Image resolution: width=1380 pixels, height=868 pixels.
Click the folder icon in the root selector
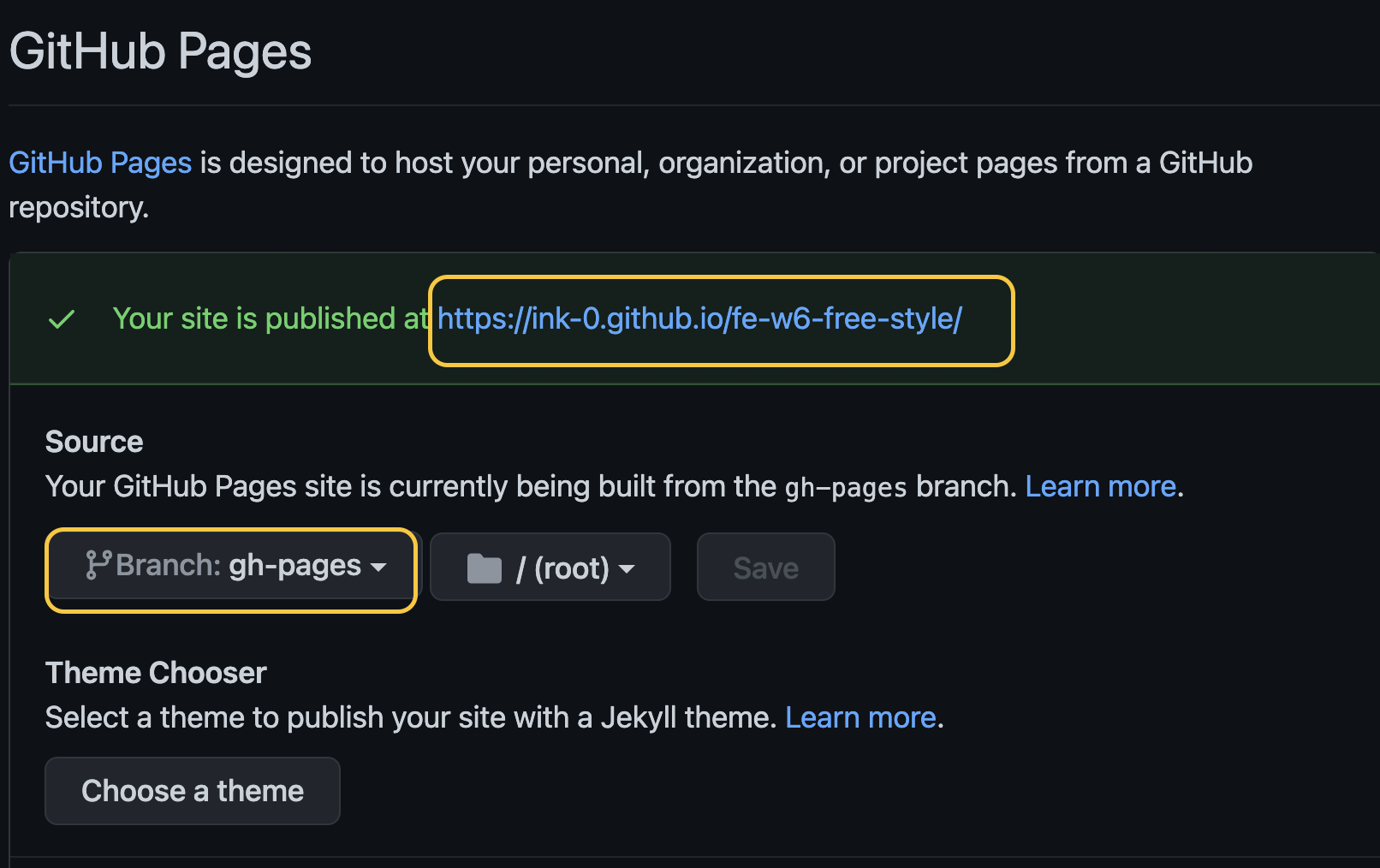[485, 567]
